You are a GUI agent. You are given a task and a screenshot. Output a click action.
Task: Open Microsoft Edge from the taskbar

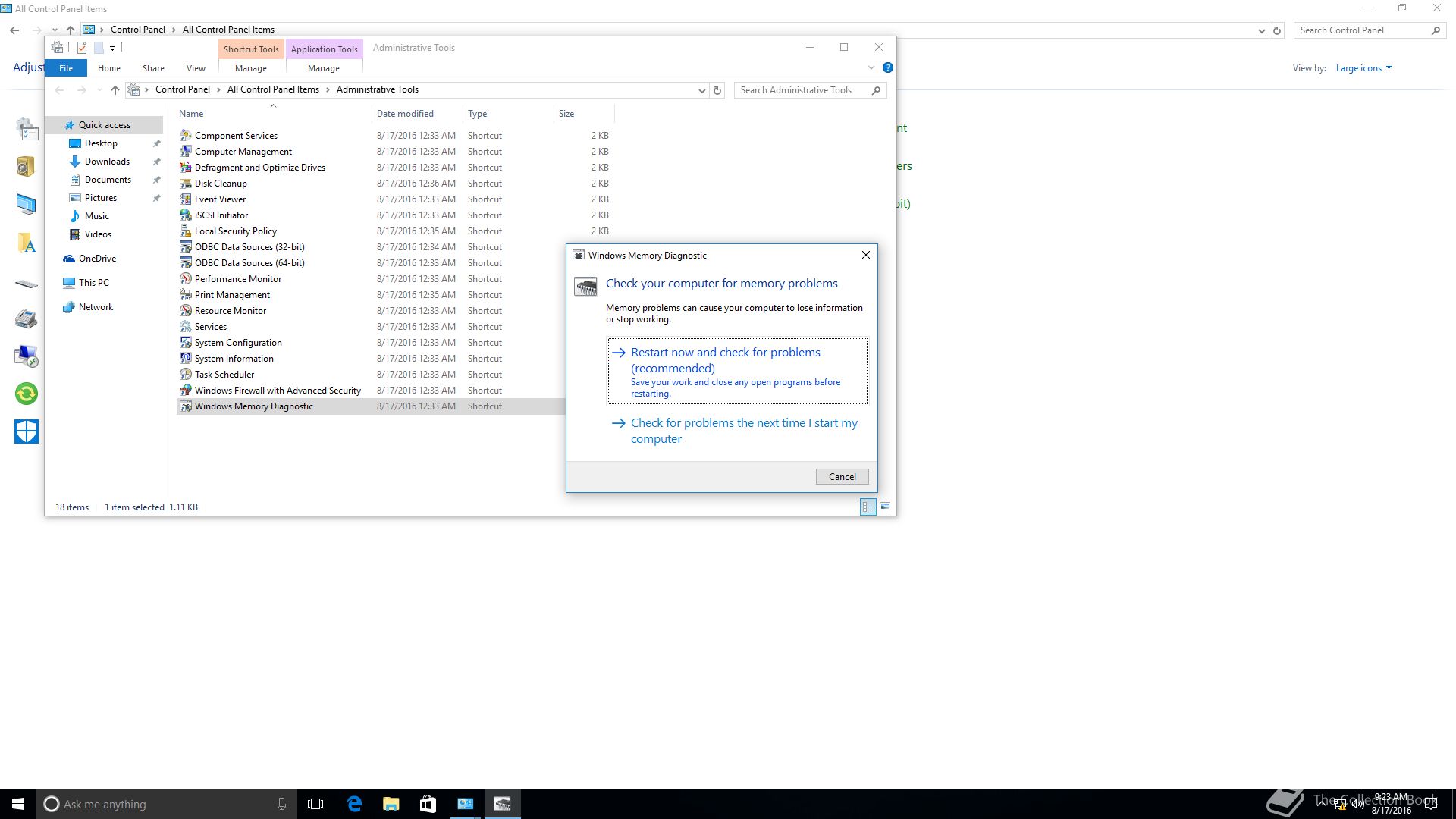(354, 804)
